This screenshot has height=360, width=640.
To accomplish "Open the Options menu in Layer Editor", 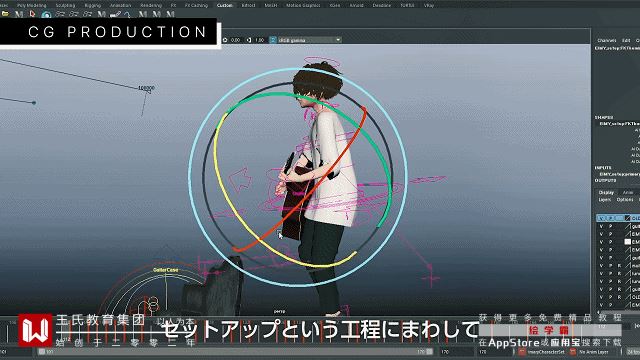I will tap(625, 200).
